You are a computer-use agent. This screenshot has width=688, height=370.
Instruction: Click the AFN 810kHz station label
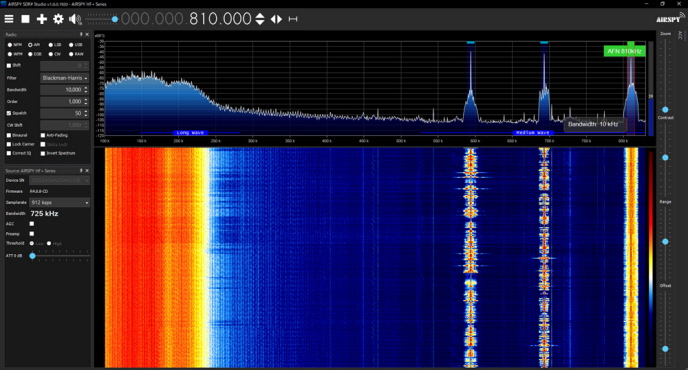point(624,51)
